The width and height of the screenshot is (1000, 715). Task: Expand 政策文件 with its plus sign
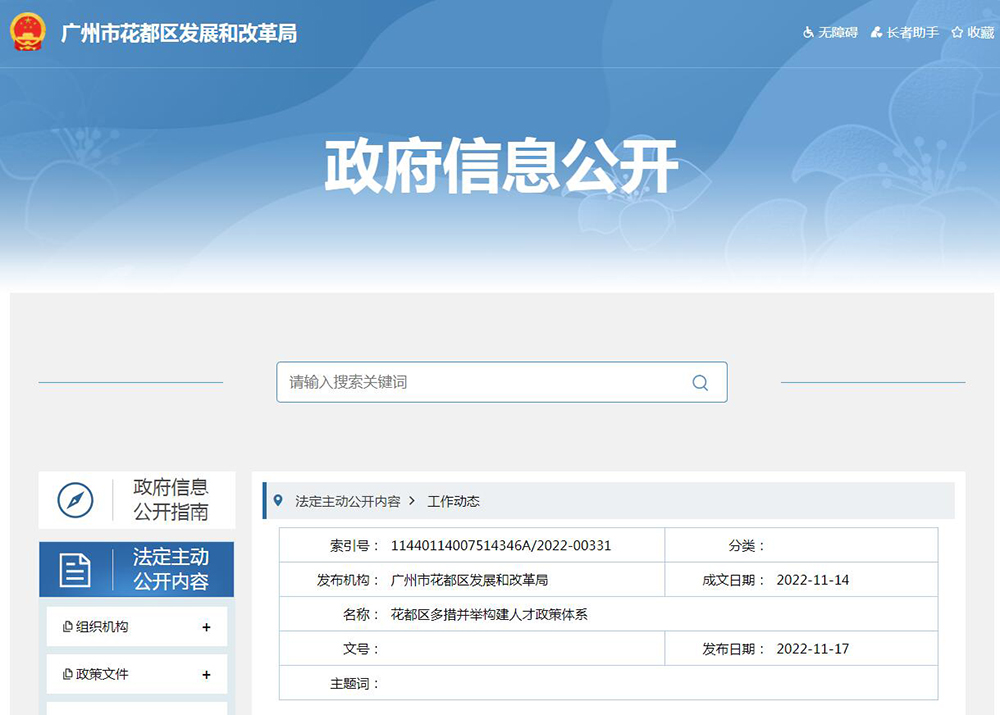coord(206,675)
